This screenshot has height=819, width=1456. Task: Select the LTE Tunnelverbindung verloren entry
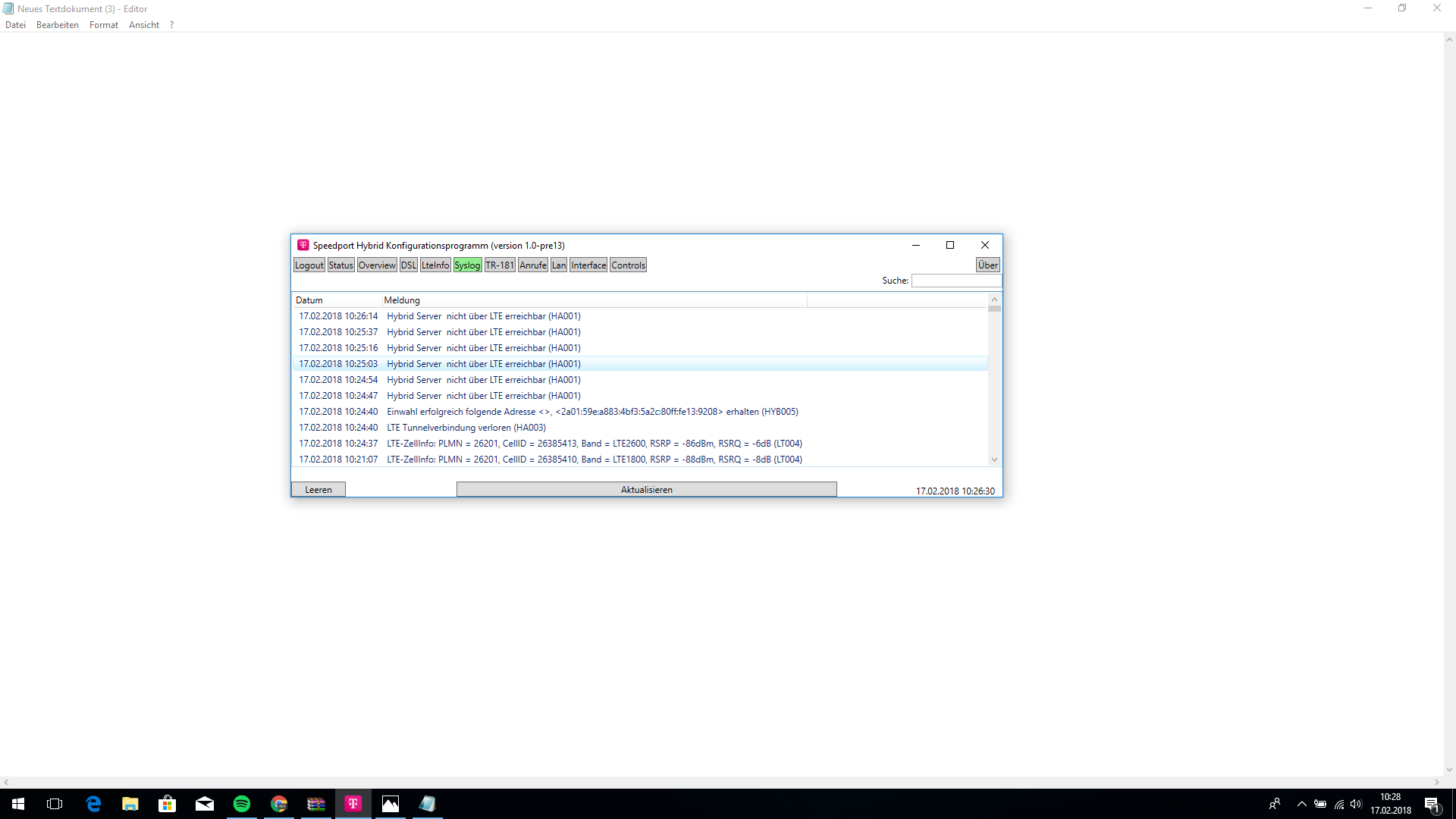[x=640, y=428]
